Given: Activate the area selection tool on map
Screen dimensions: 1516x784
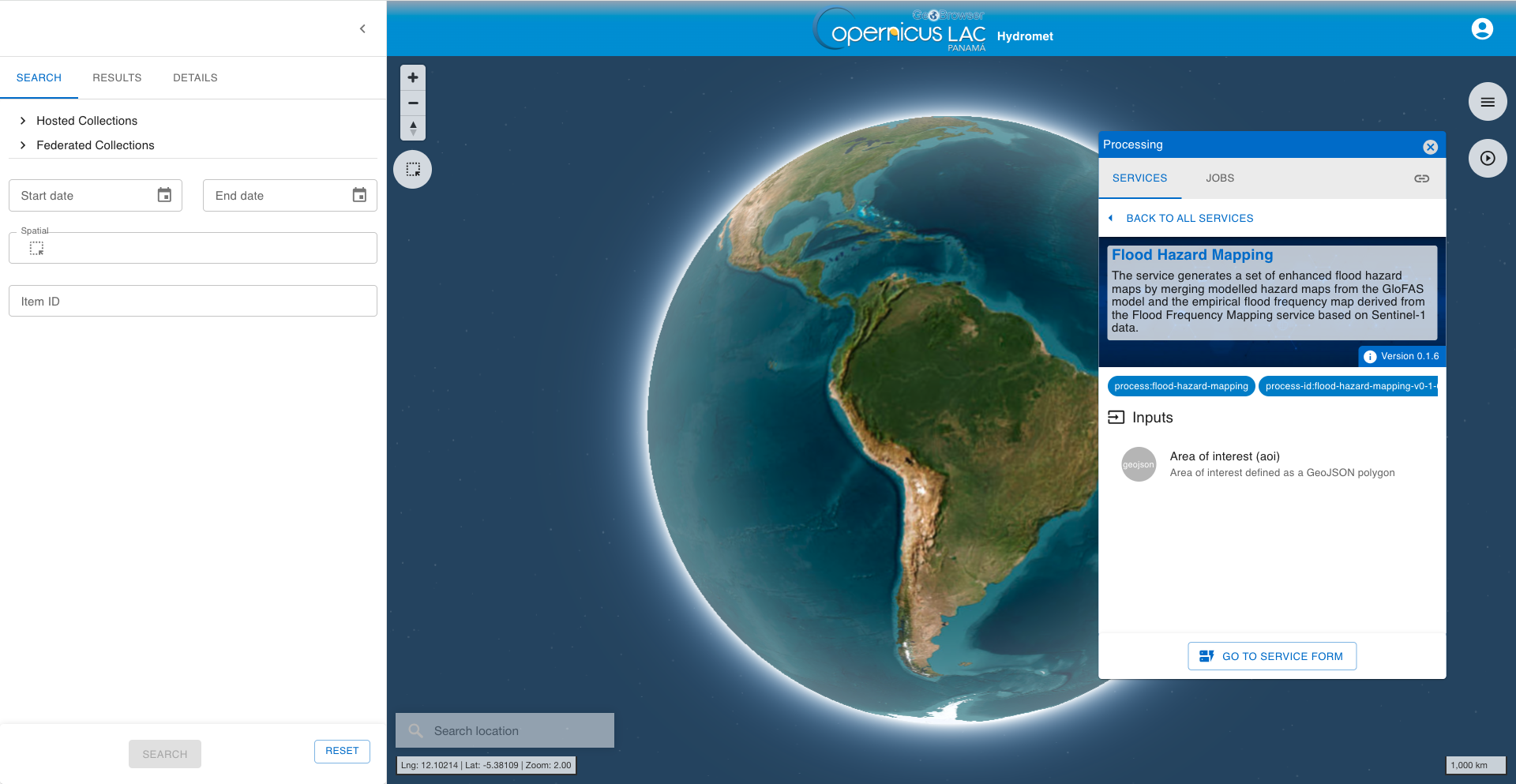Looking at the screenshot, I should (x=413, y=169).
